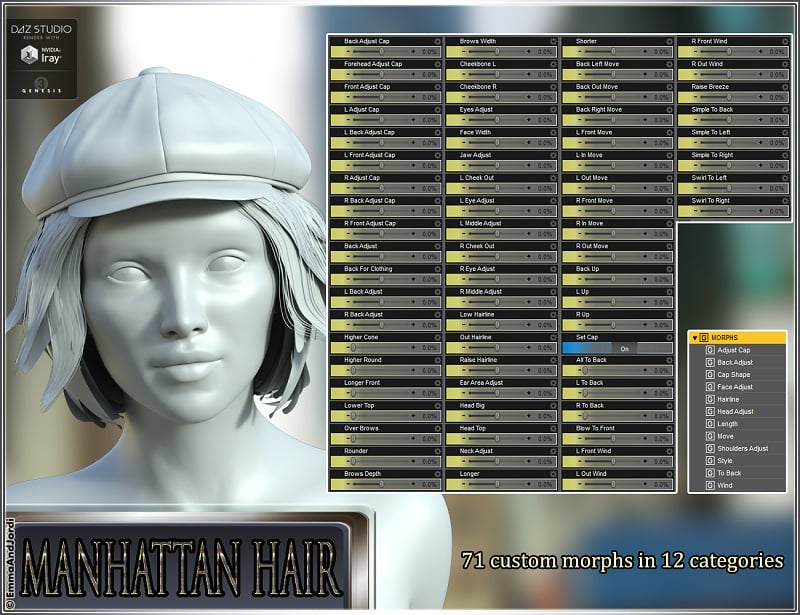The width and height of the screenshot is (800, 615).
Task: Click the group icon beside Style
Action: (710, 460)
